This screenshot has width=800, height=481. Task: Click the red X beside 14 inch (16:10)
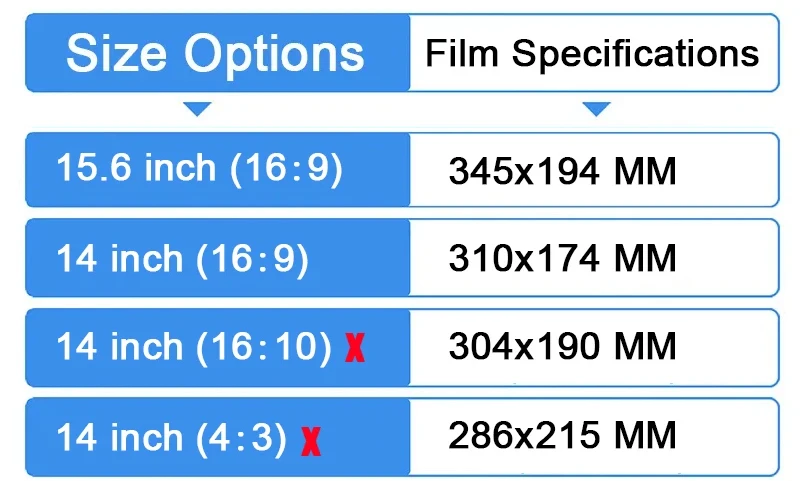click(x=355, y=347)
